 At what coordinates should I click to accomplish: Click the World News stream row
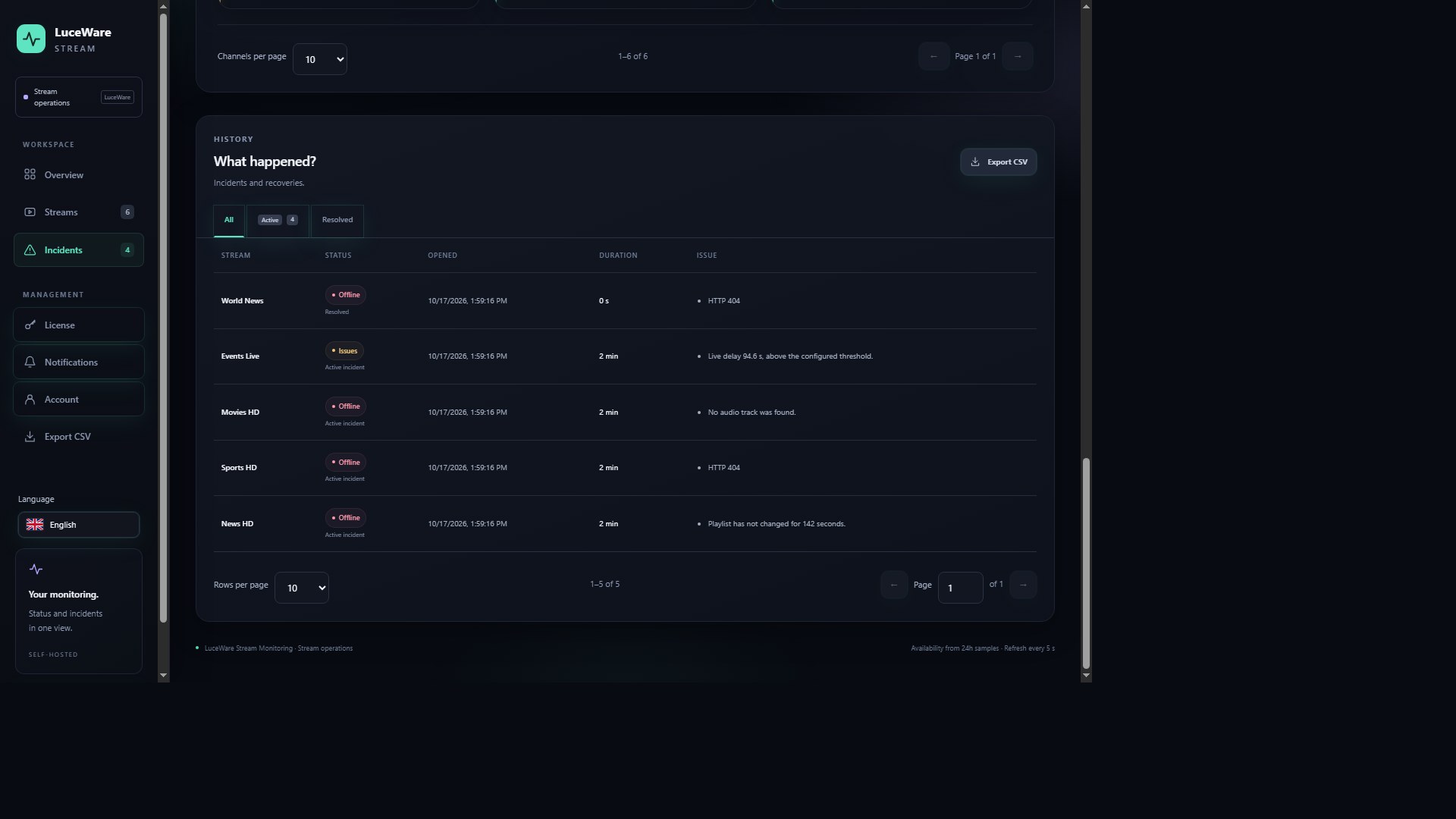625,301
